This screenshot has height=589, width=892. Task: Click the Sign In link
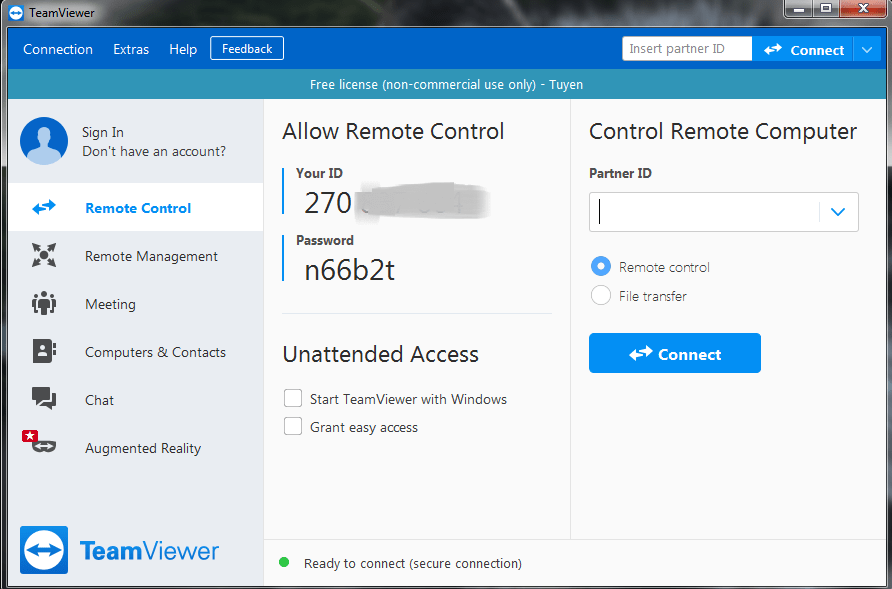[102, 132]
